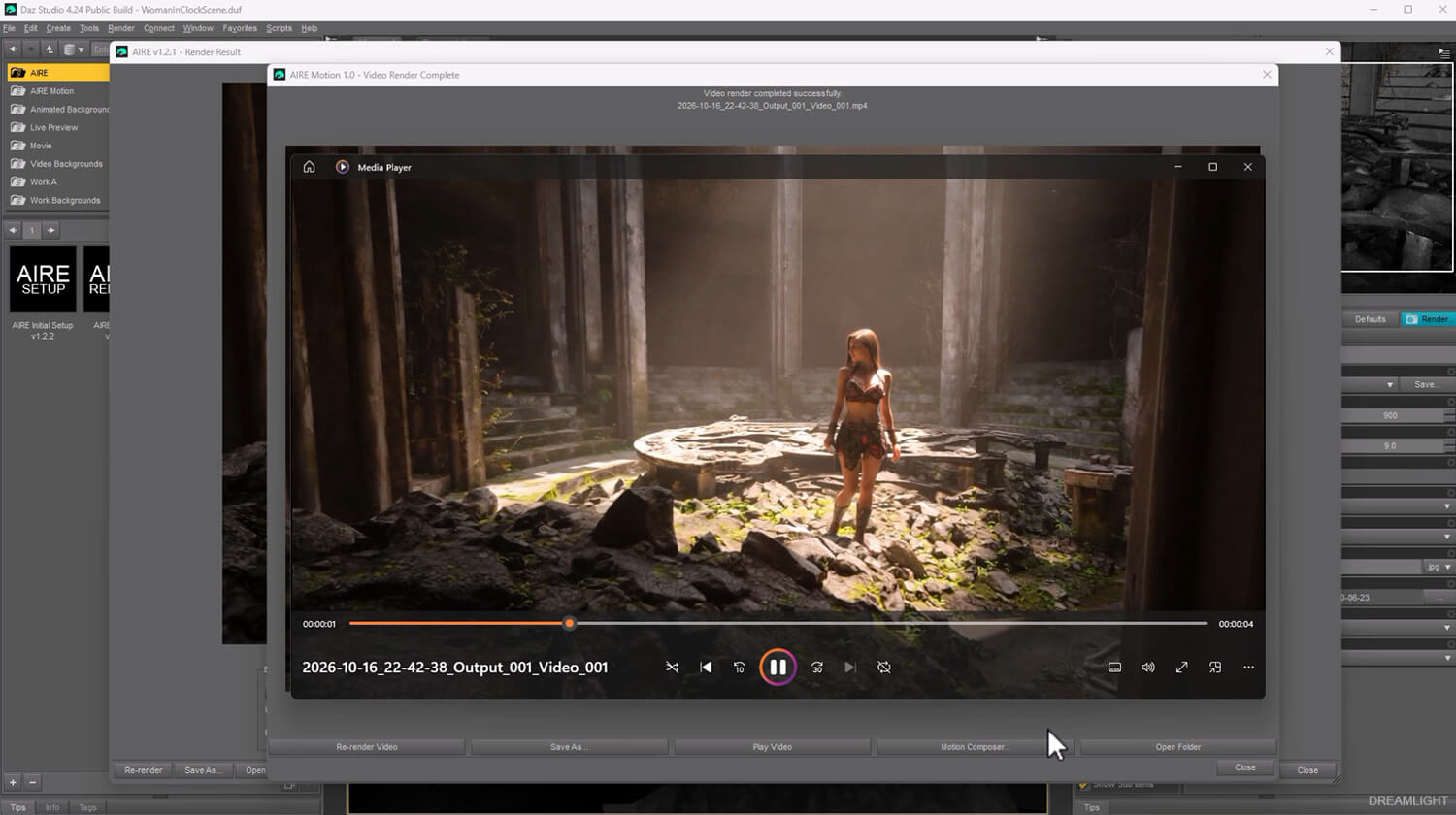Image resolution: width=1456 pixels, height=815 pixels.
Task: Open the AIRE Initial Setup thumbnail
Action: tap(43, 279)
